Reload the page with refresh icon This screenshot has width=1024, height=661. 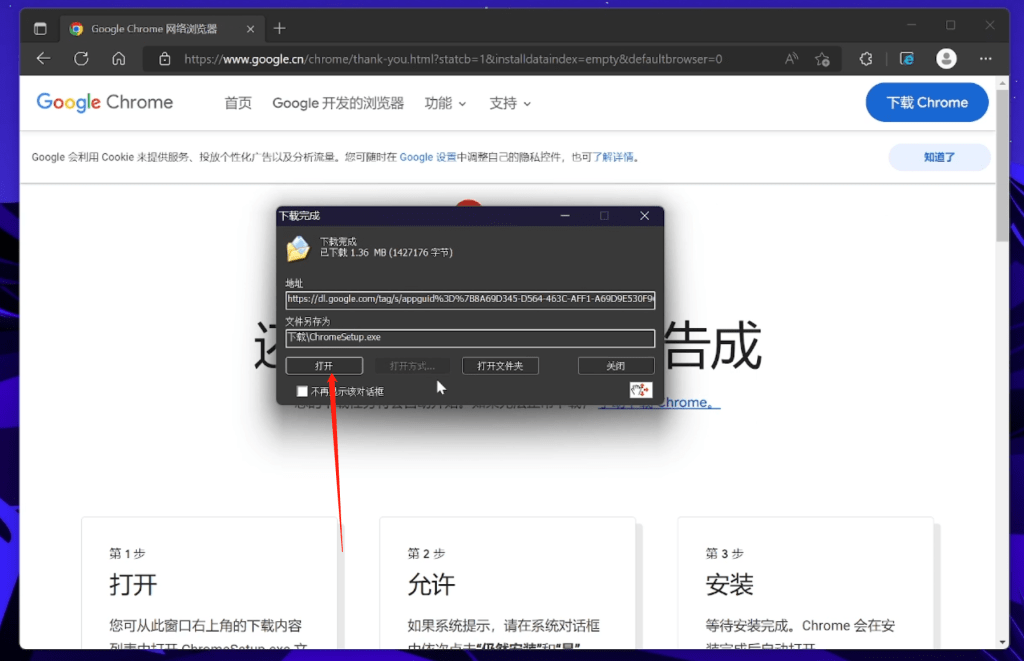tap(81, 59)
